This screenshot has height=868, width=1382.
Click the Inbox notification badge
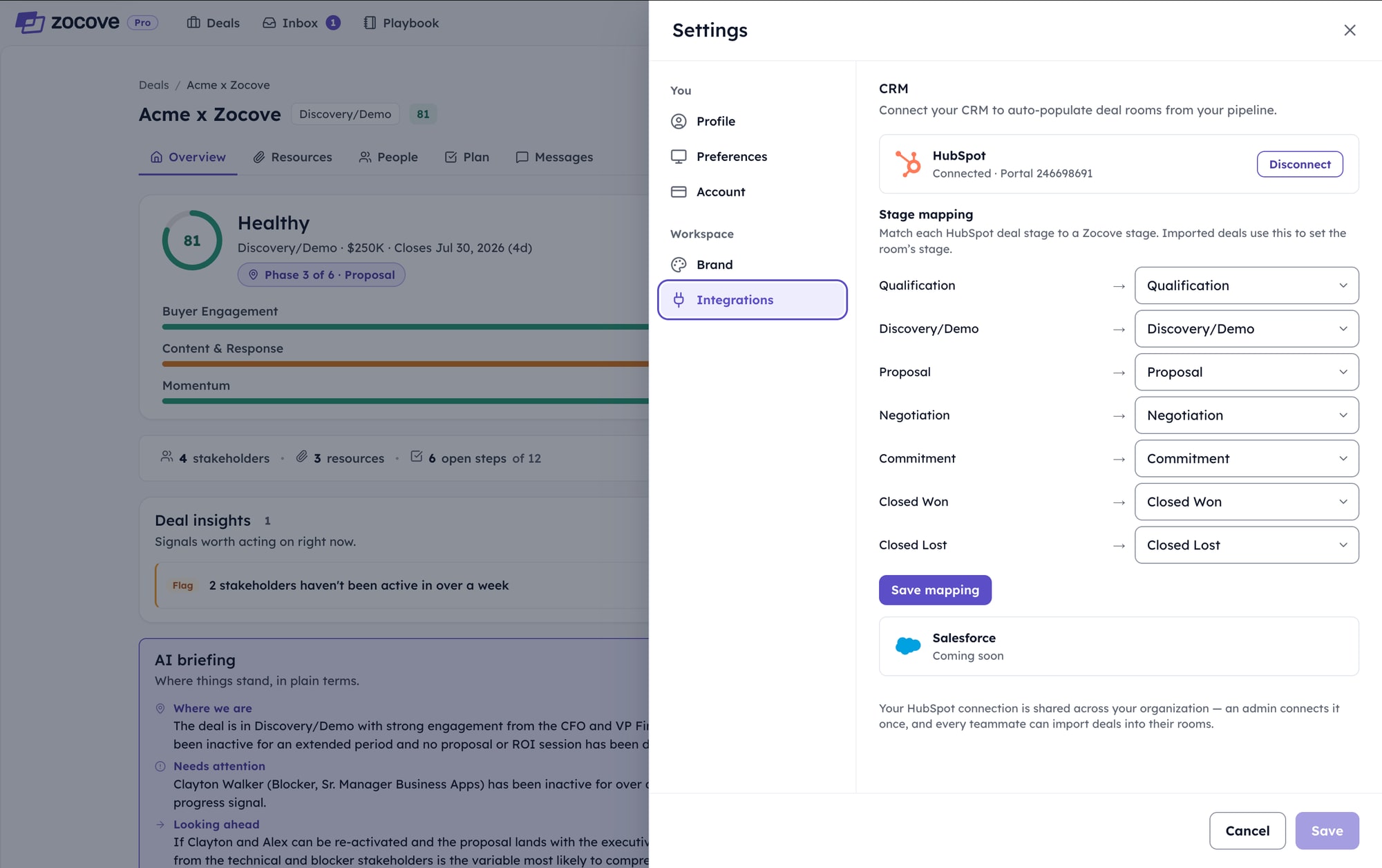(333, 23)
